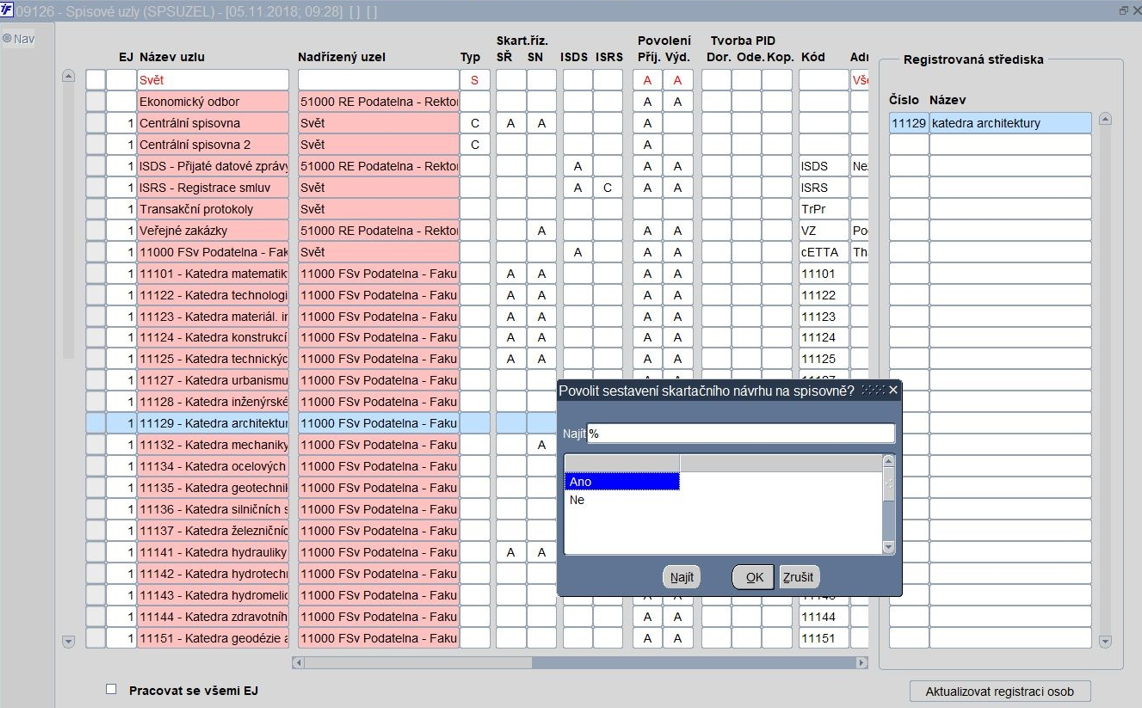Select the row Centrální spisovna 2
1142x708 pixels.
click(x=213, y=144)
